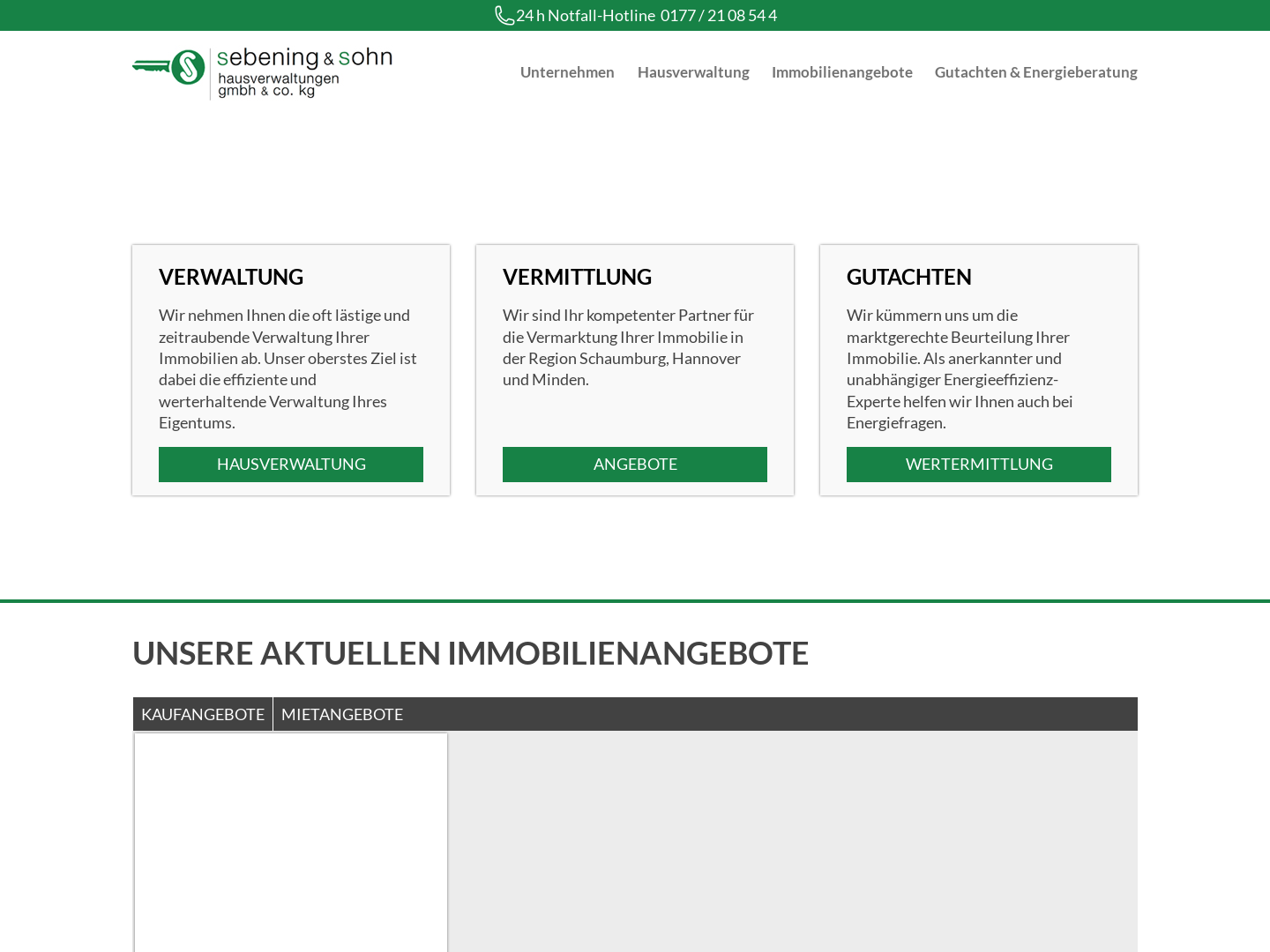Screen dimensions: 1270x952
Task: Click the "sebening & sohn" company name text
Action: point(304,58)
